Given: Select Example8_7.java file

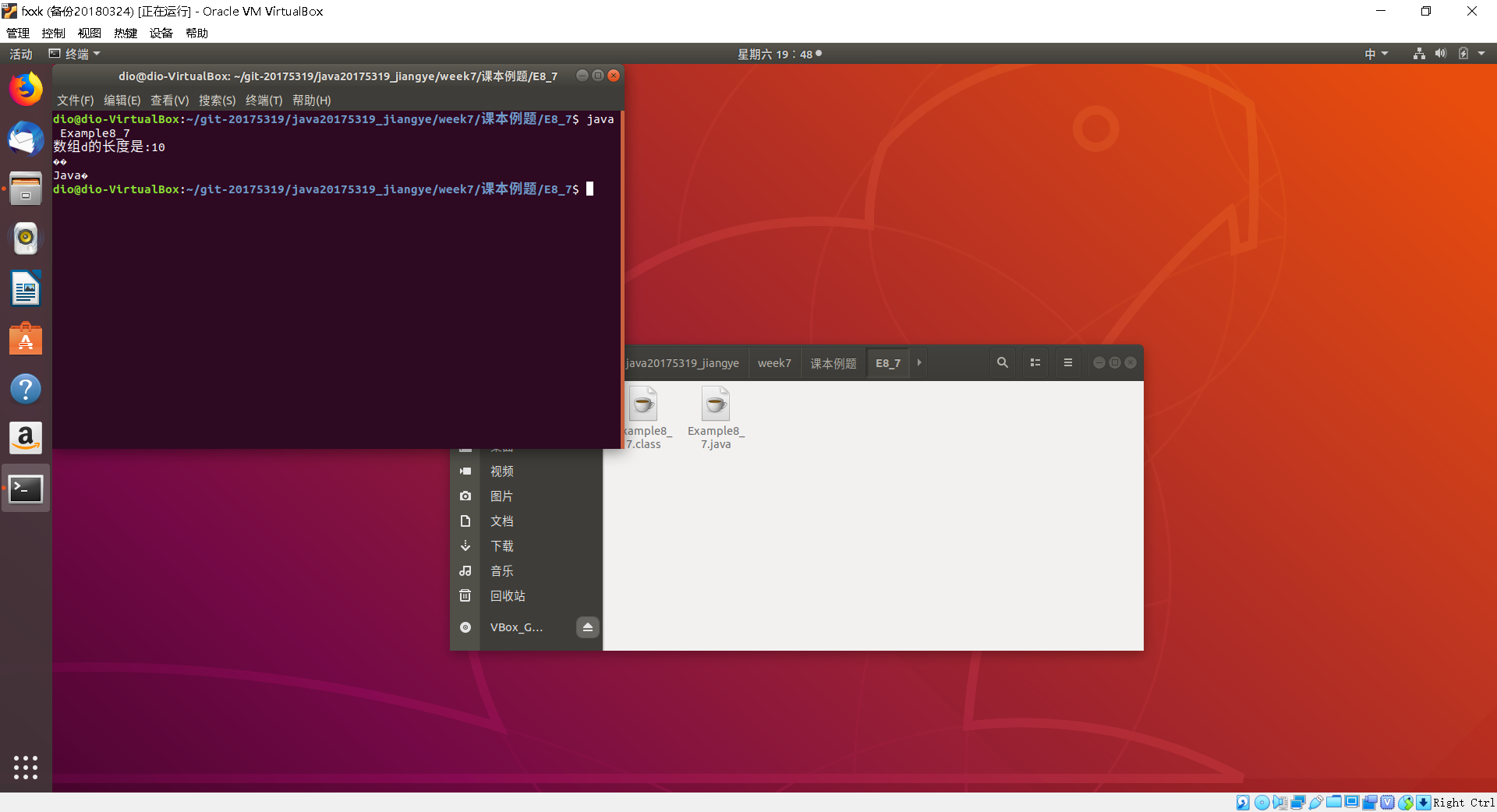Looking at the screenshot, I should click(x=716, y=418).
